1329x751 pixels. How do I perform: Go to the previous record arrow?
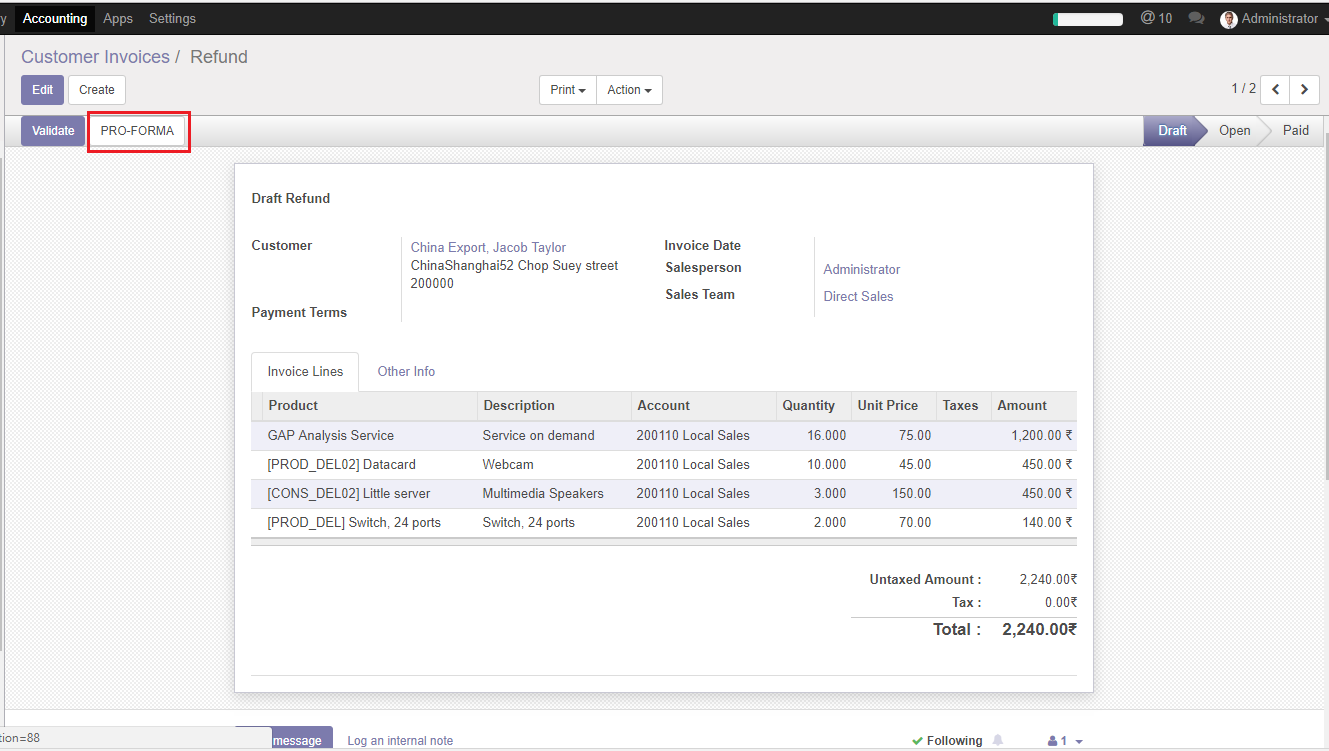tap(1274, 89)
